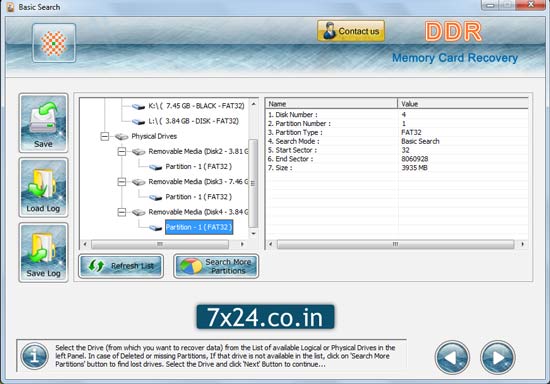Click the Save Log folder icon
This screenshot has width=550, height=384.
[x=43, y=252]
